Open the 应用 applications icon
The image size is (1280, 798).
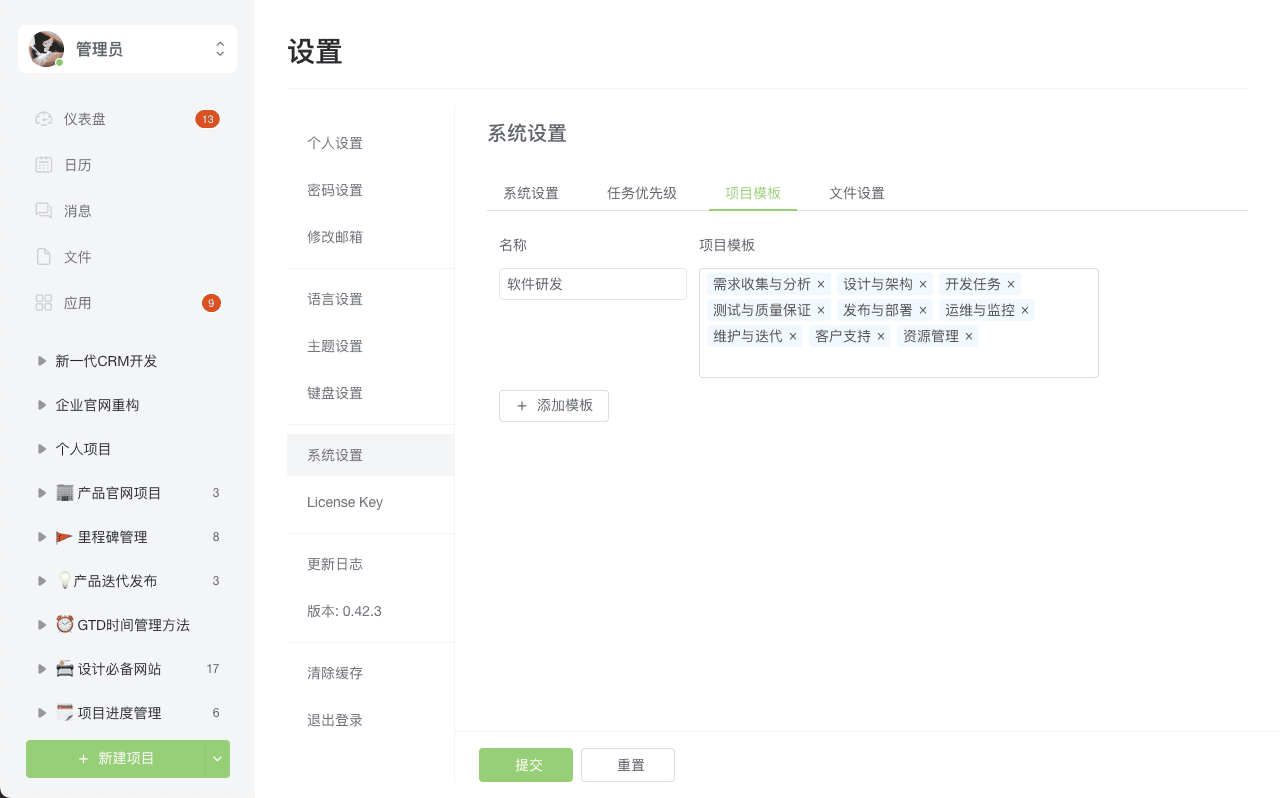pos(43,302)
